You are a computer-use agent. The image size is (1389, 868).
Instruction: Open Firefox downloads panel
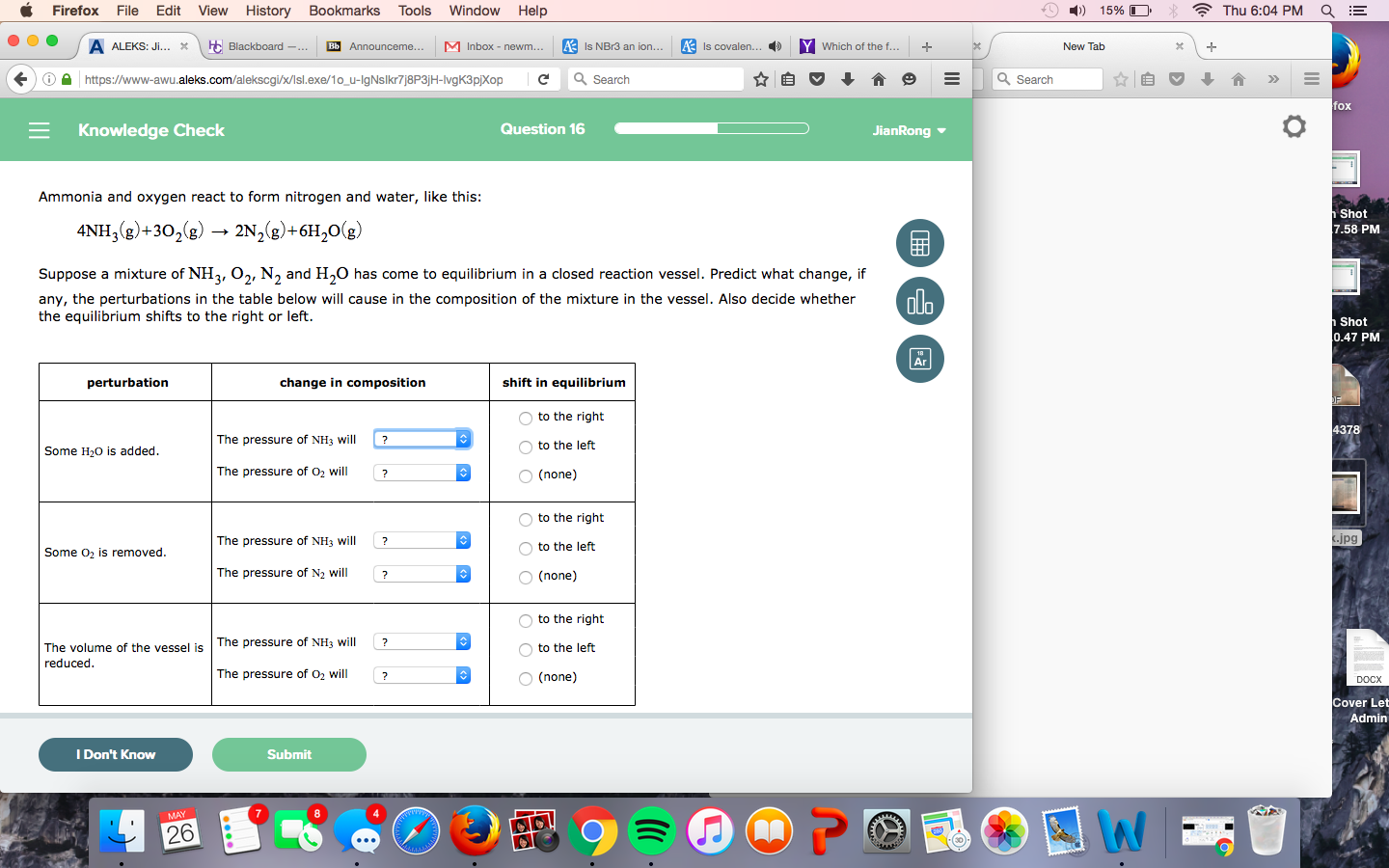[x=847, y=79]
